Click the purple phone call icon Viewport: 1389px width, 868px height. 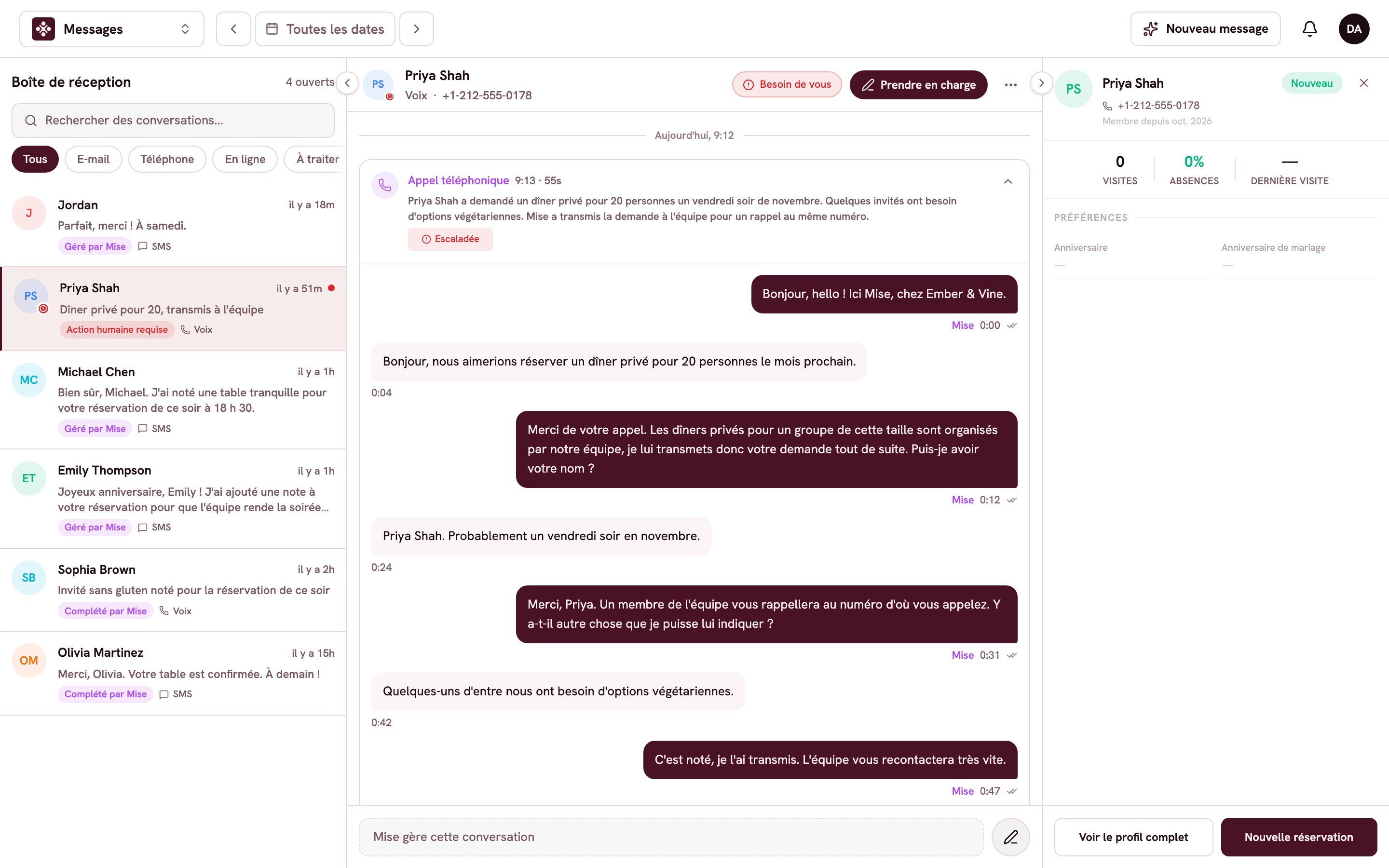[384, 185]
